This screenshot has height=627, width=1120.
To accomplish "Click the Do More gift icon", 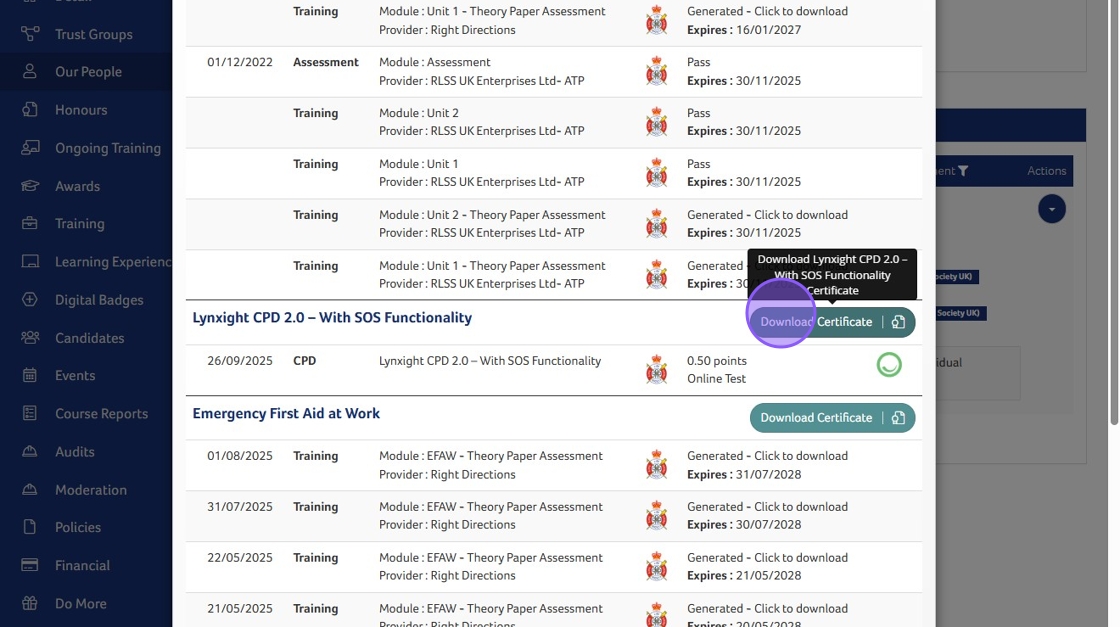I will [x=30, y=603].
